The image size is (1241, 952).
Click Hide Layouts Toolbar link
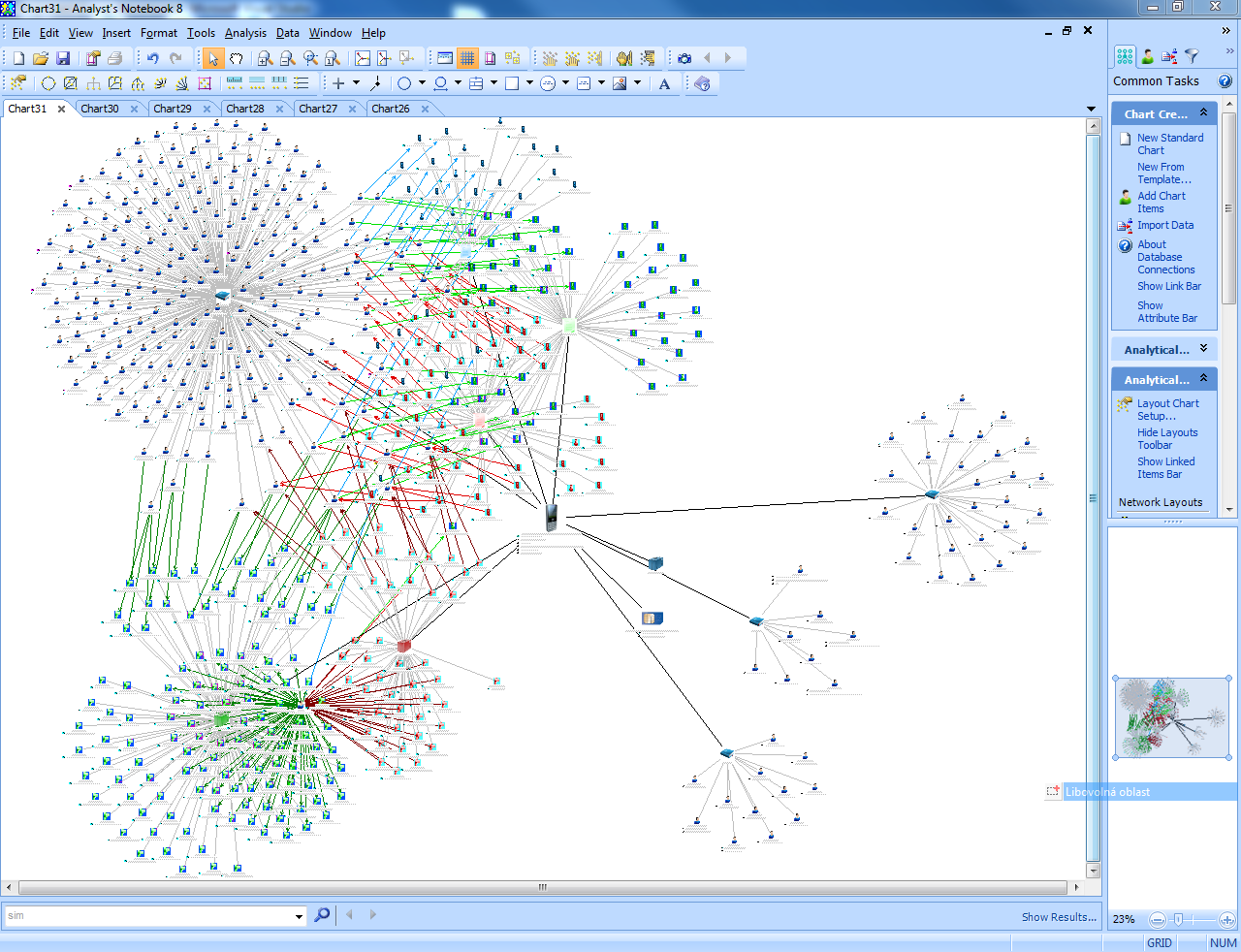pyautogui.click(x=1167, y=439)
